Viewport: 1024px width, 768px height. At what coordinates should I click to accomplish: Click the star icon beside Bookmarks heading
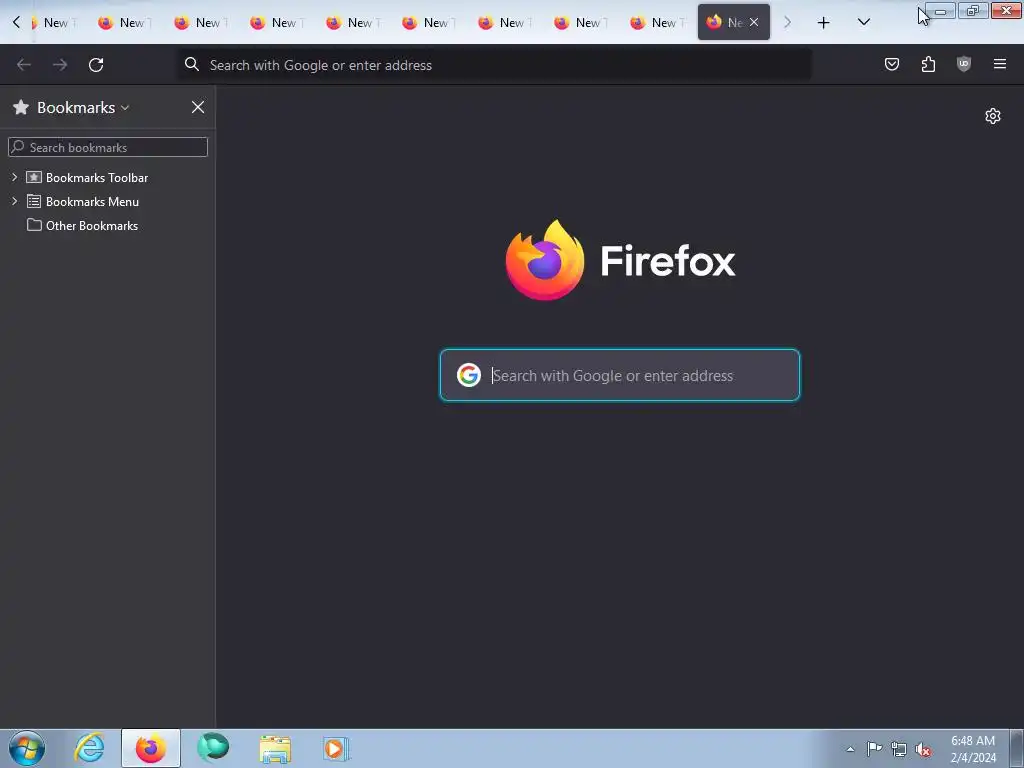click(21, 108)
